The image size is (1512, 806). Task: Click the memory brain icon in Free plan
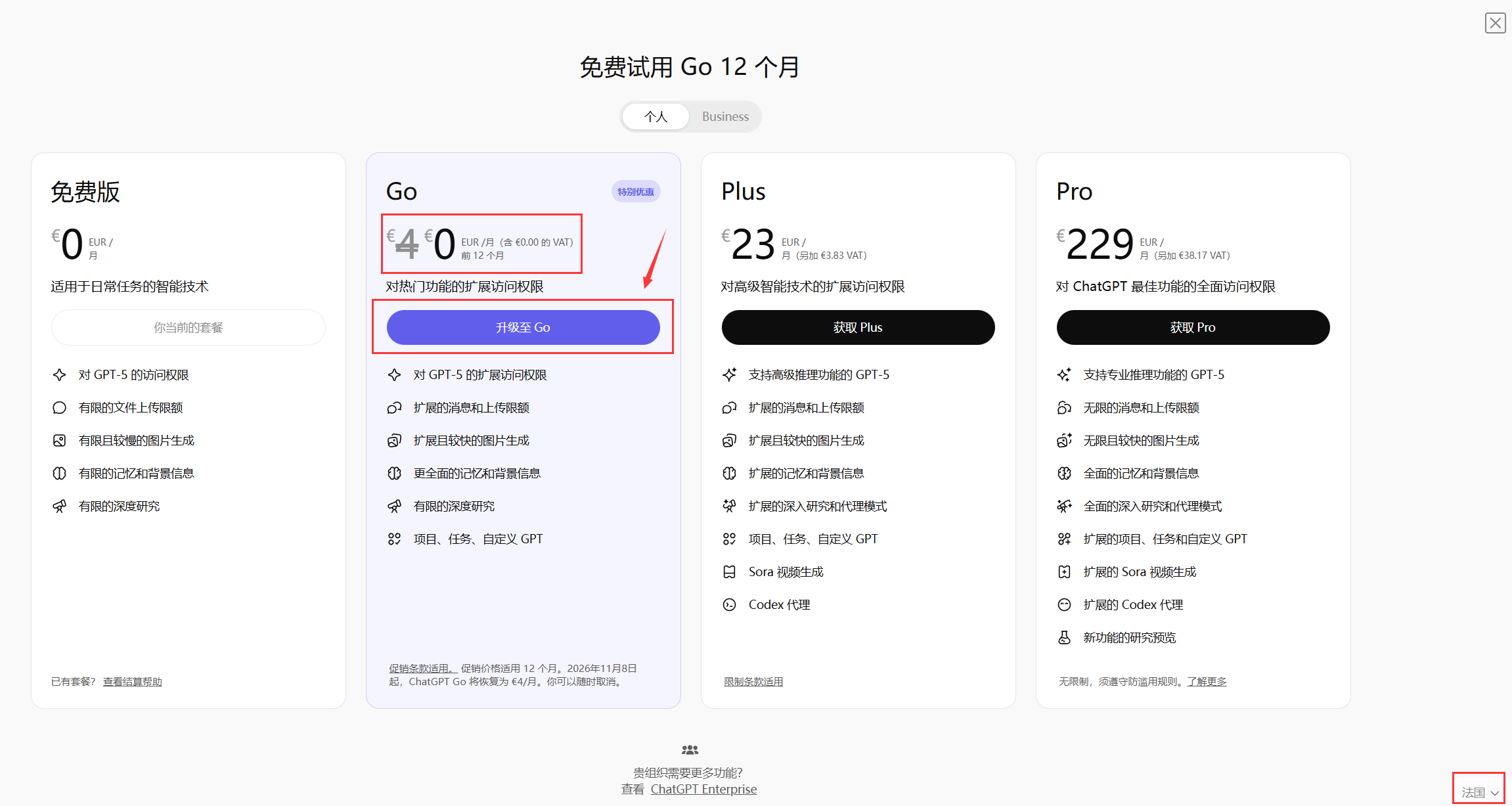(x=59, y=474)
